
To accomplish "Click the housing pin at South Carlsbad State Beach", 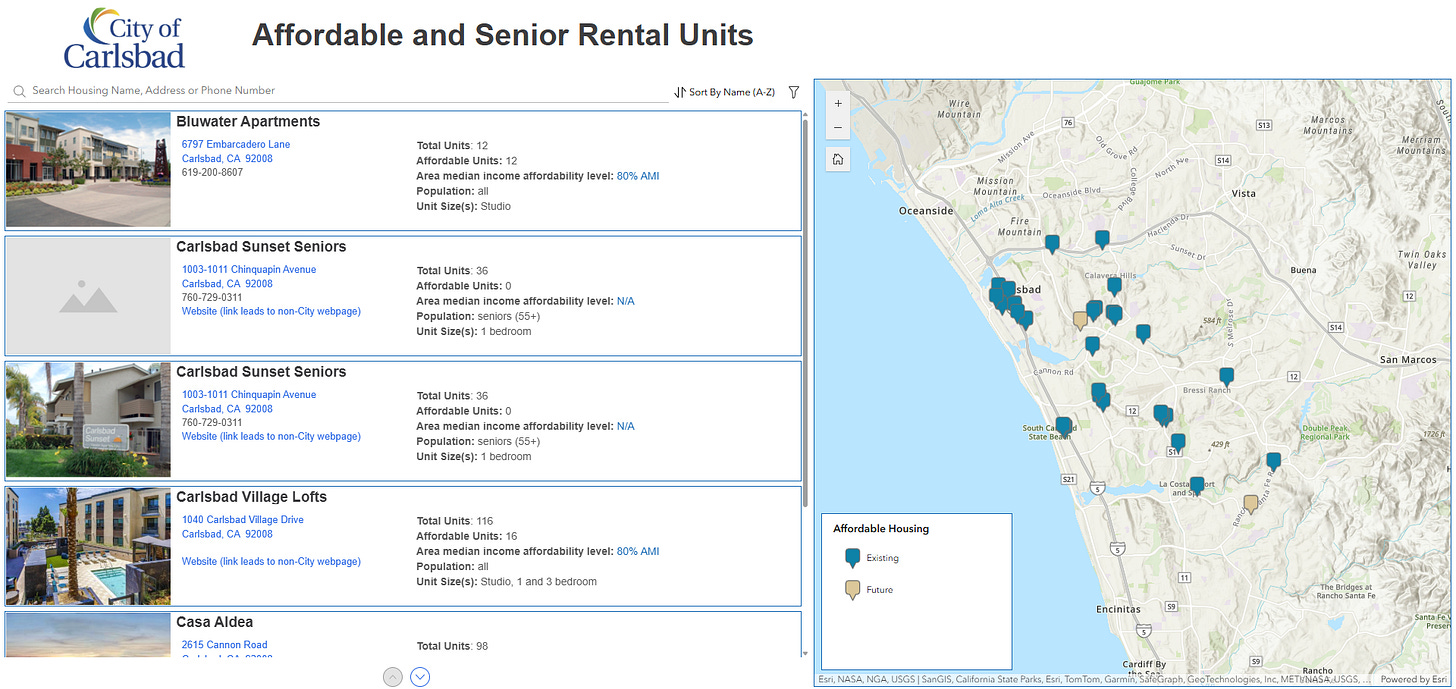I will click(1063, 426).
